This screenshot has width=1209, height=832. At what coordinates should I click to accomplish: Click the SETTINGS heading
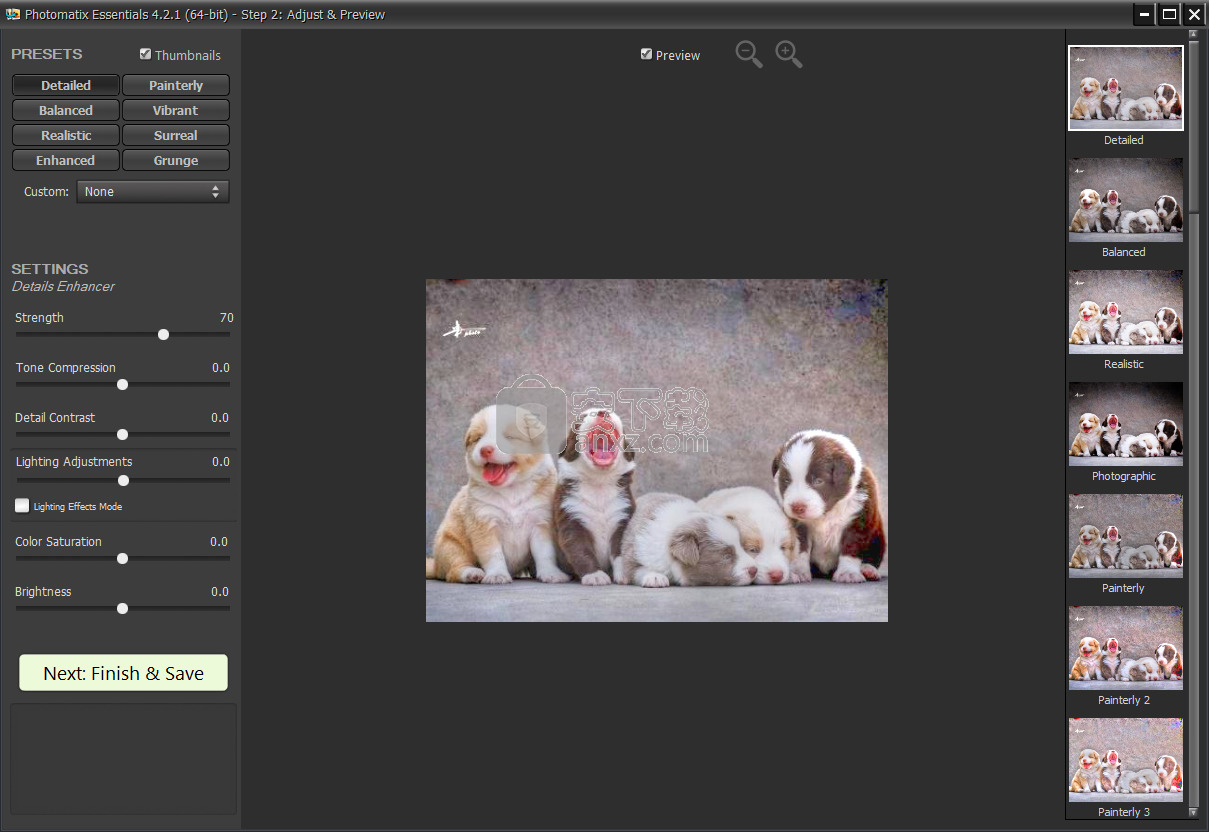(50, 269)
